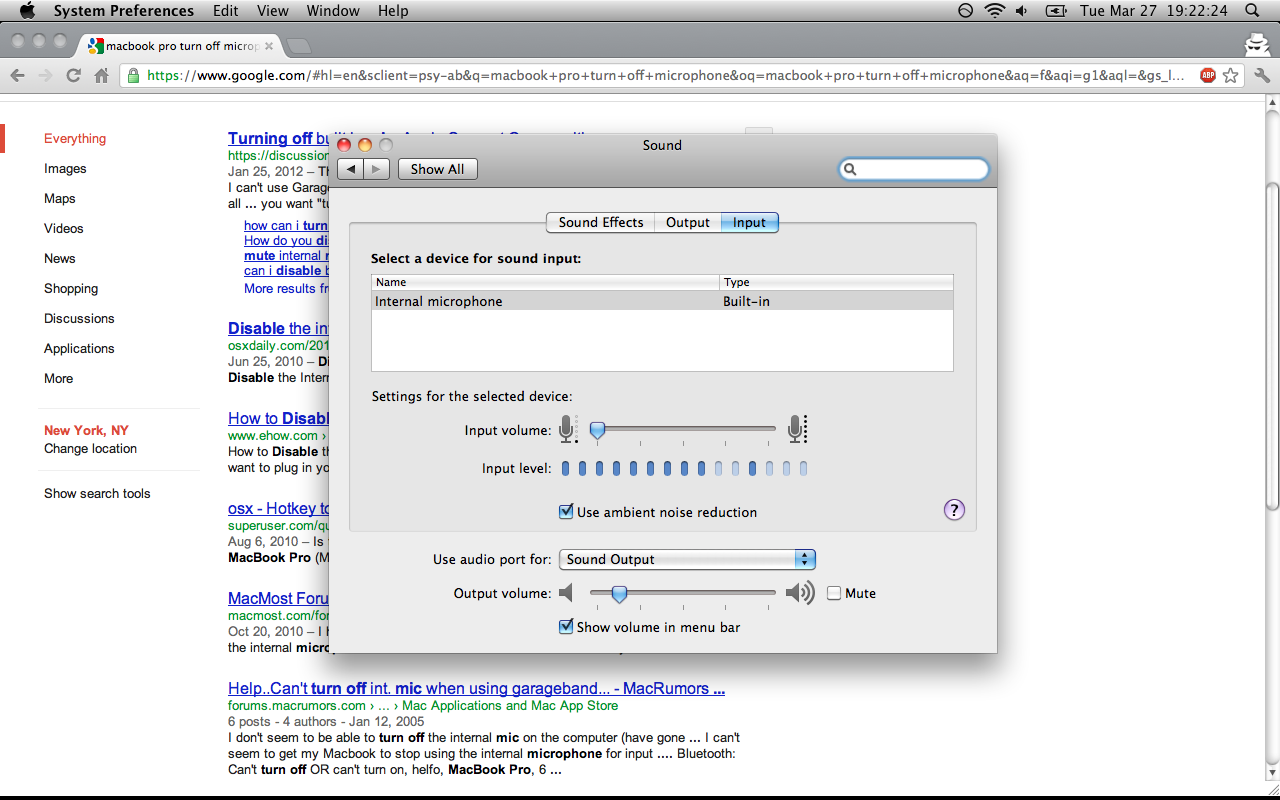
Task: Click the Chrome back arrow
Action: pyautogui.click(x=17, y=75)
